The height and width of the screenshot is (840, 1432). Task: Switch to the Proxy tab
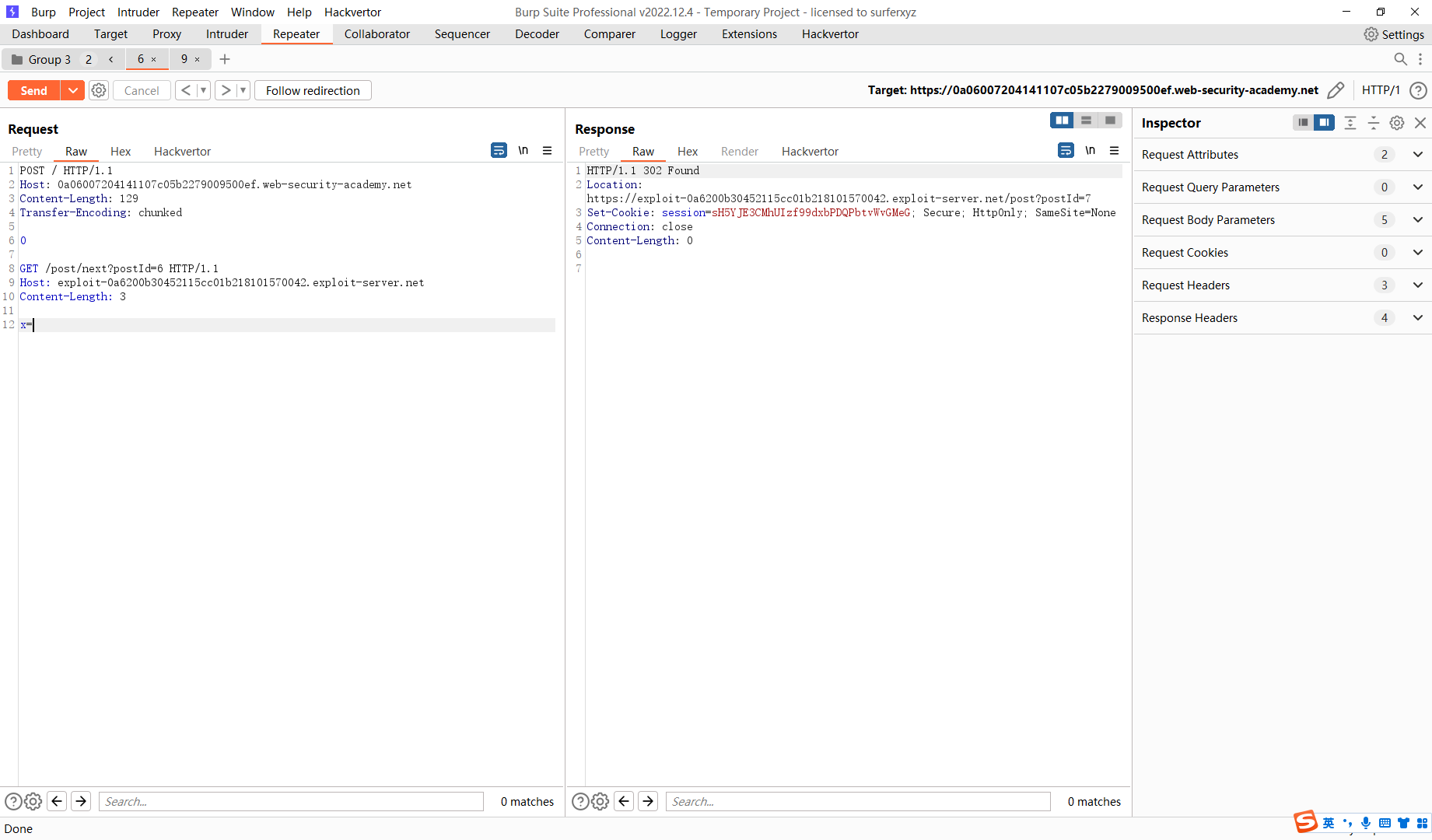click(166, 34)
